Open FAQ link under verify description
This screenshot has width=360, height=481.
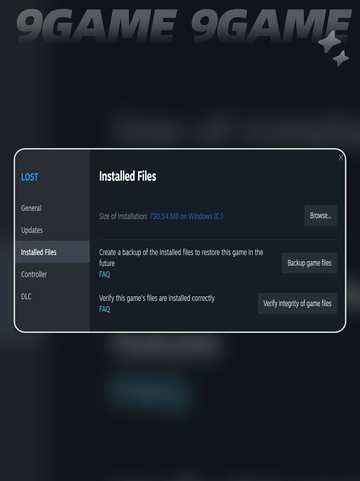[104, 309]
